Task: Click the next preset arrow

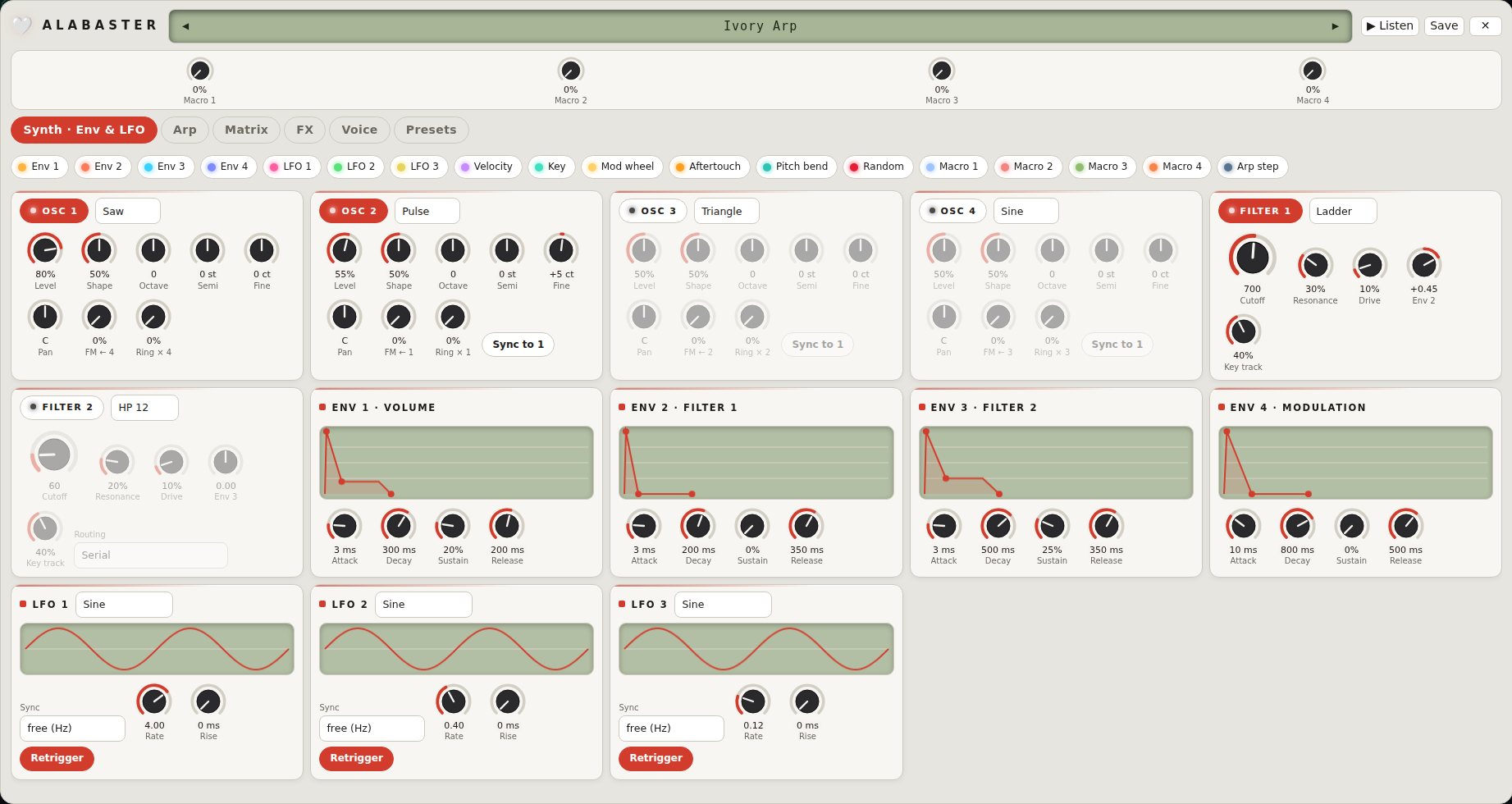Action: coord(1335,26)
